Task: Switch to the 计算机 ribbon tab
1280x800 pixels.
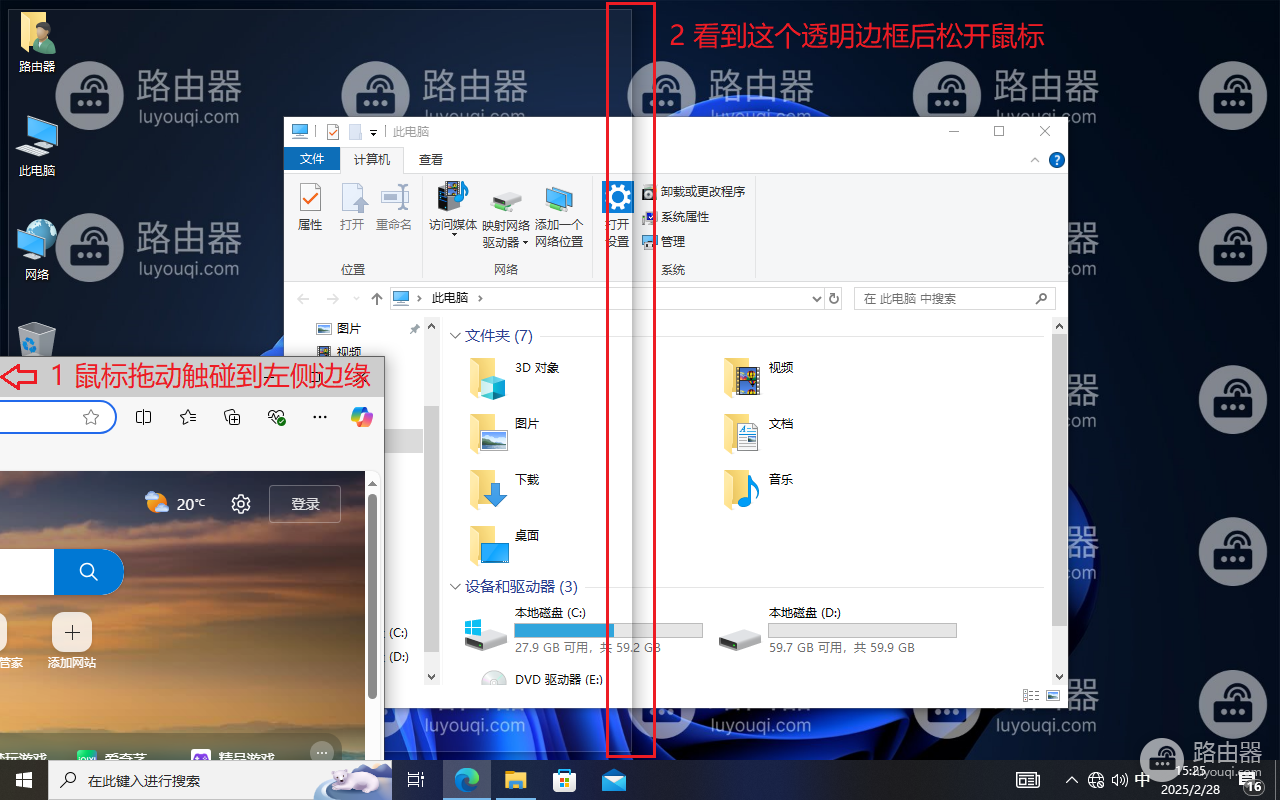Action: [372, 159]
